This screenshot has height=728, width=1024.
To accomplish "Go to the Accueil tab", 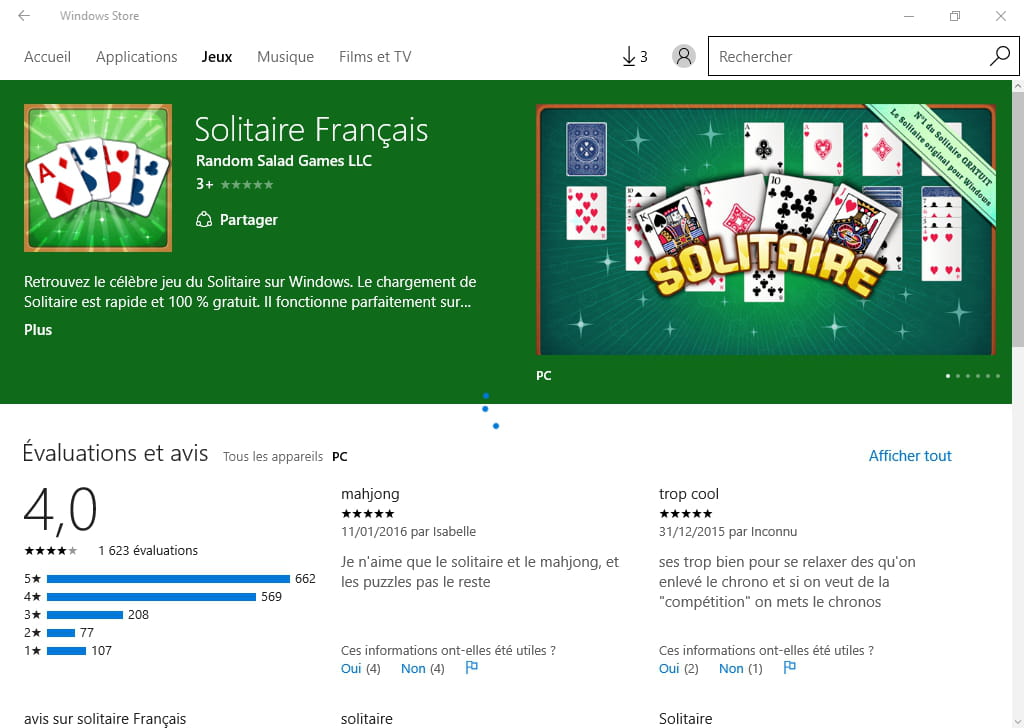I will click(47, 57).
